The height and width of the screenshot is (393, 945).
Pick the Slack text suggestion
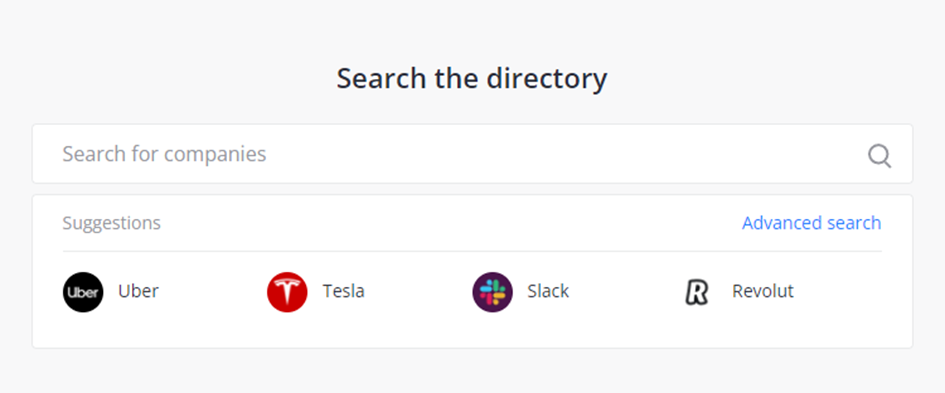(x=548, y=291)
